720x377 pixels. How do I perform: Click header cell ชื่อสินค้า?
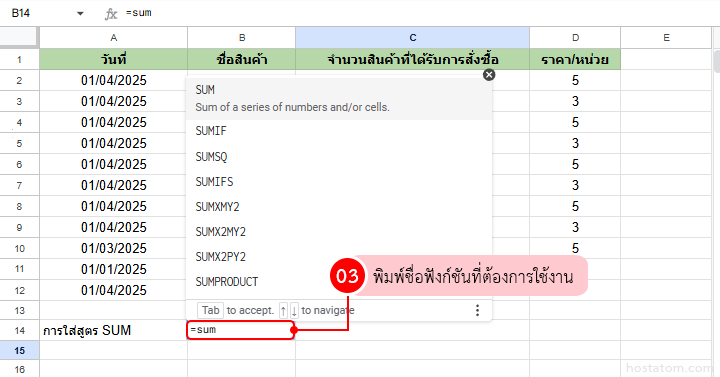tap(242, 60)
